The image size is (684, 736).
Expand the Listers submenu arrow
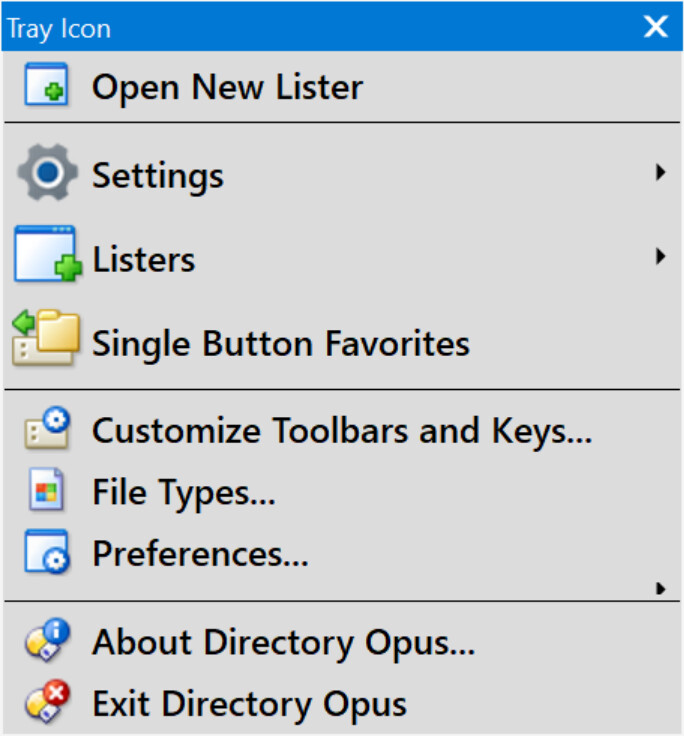(x=660, y=258)
